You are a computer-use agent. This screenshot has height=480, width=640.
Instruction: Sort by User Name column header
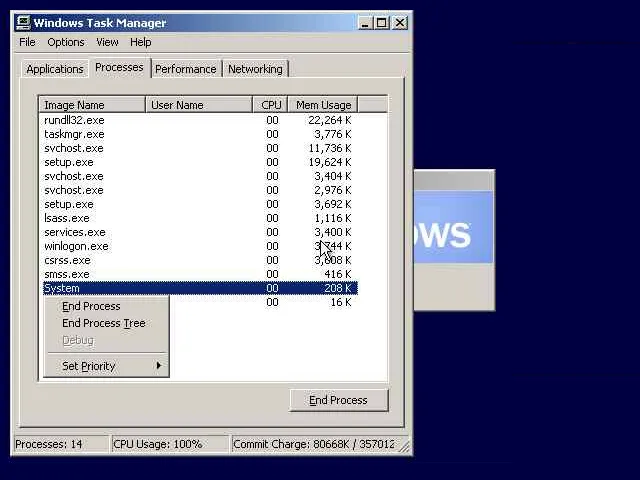point(199,105)
